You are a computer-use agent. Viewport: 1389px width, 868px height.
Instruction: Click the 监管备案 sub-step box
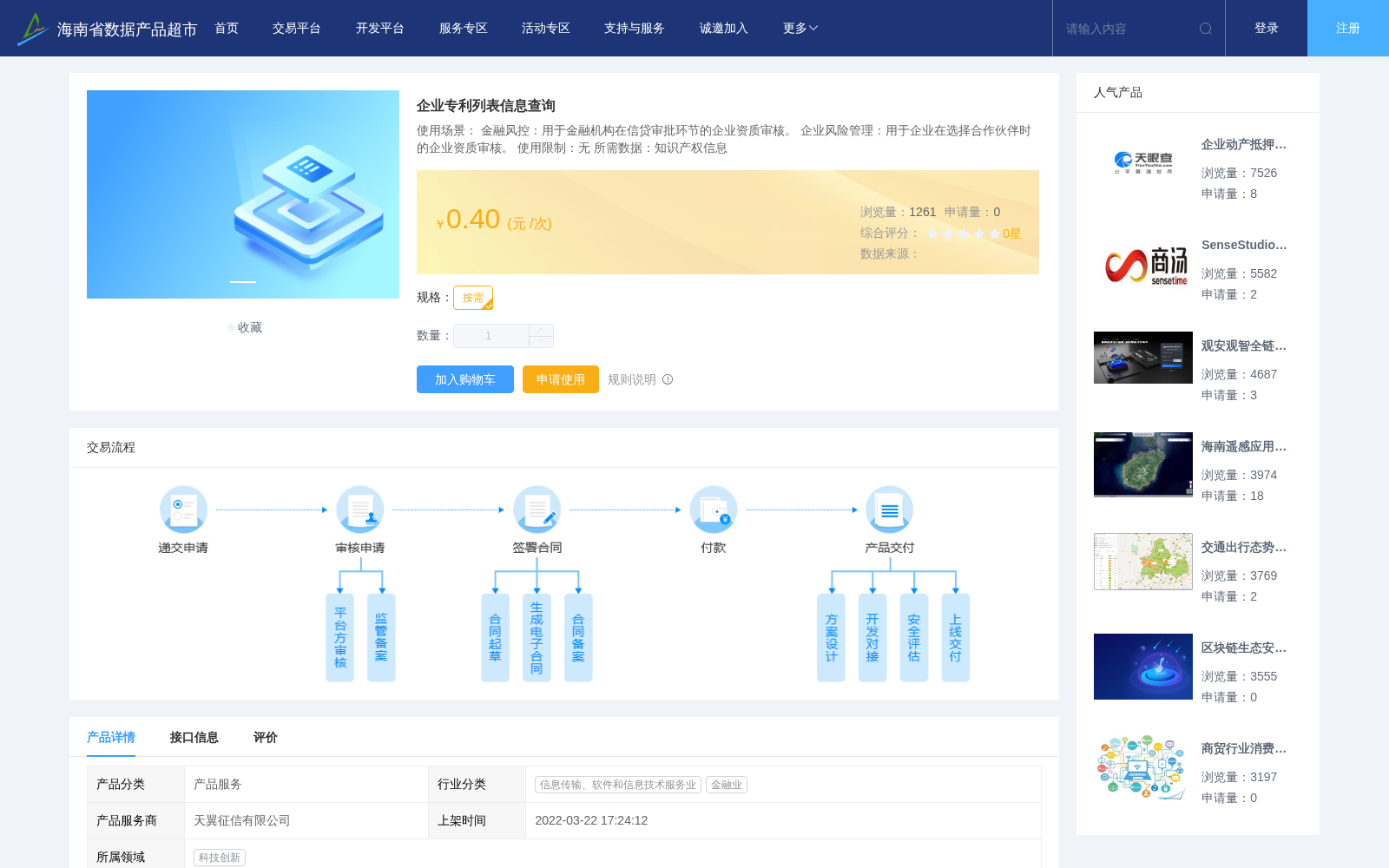381,638
